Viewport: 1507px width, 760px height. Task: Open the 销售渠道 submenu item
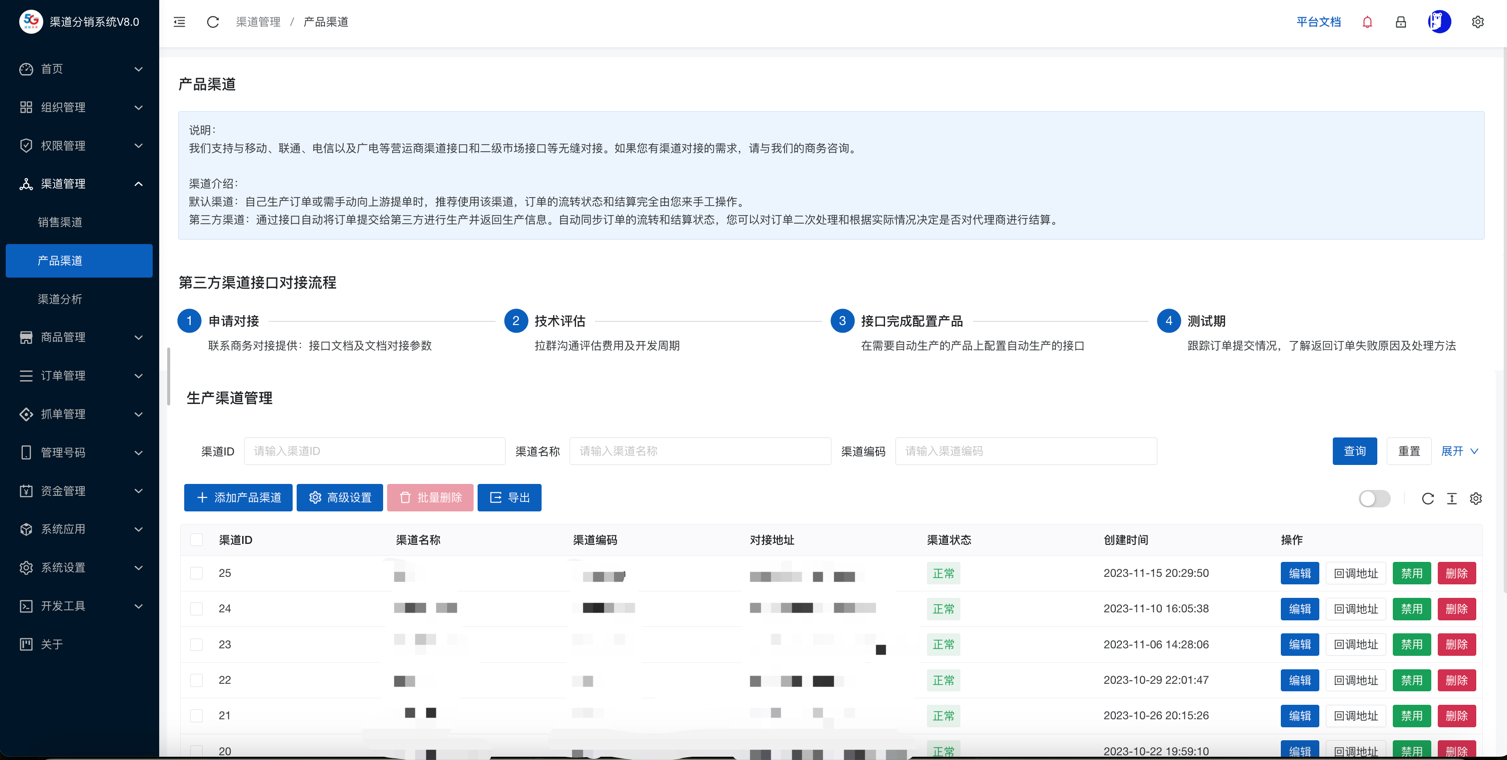tap(60, 222)
